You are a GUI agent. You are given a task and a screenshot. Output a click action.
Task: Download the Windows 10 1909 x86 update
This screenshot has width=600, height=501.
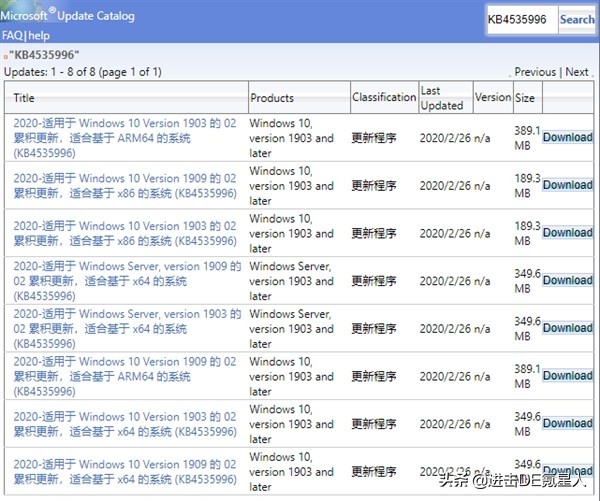[x=568, y=185]
